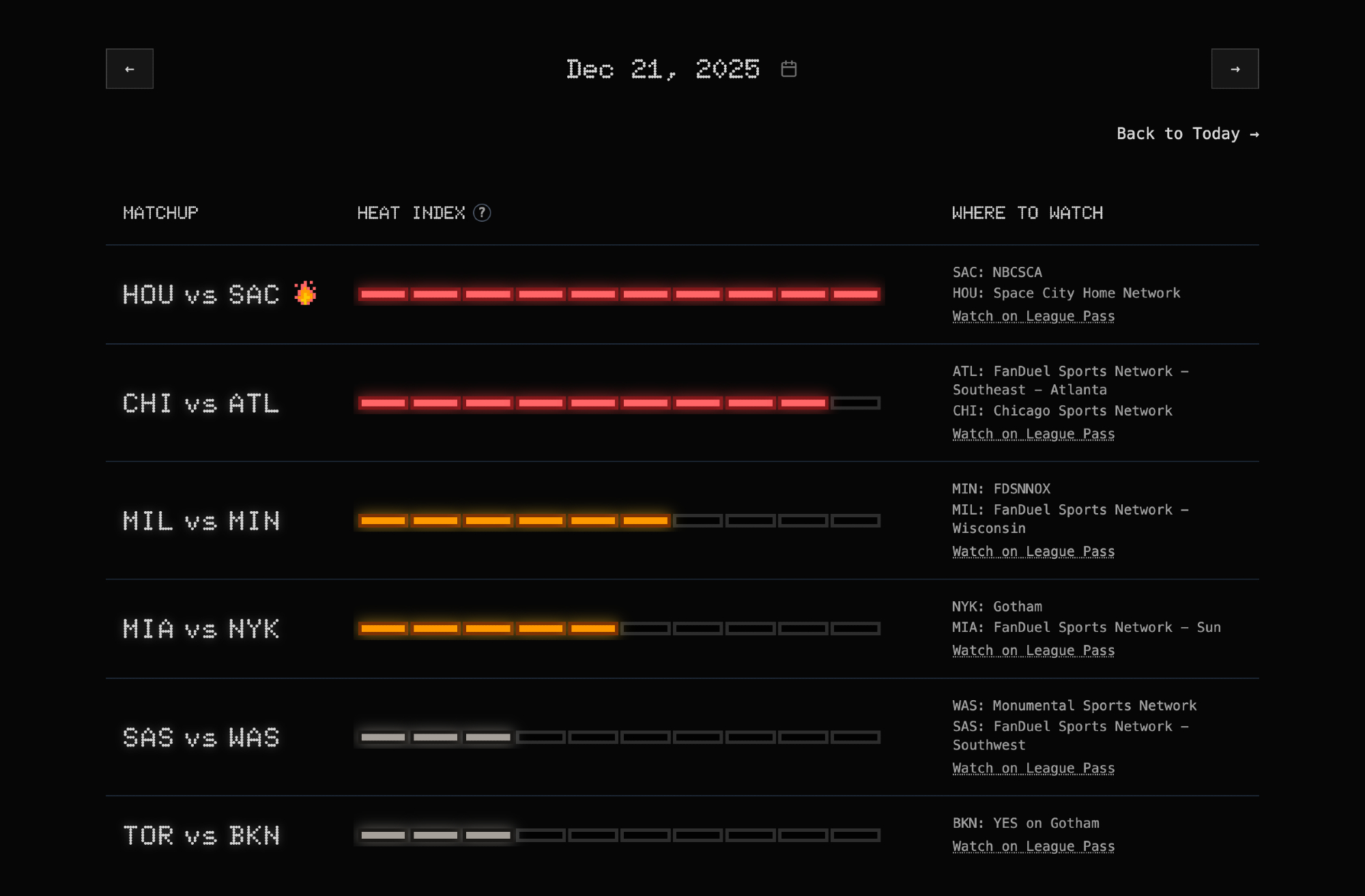Open League Pass link for HOU vs SAC
Screen dimensions: 1365x896
click(x=1033, y=316)
